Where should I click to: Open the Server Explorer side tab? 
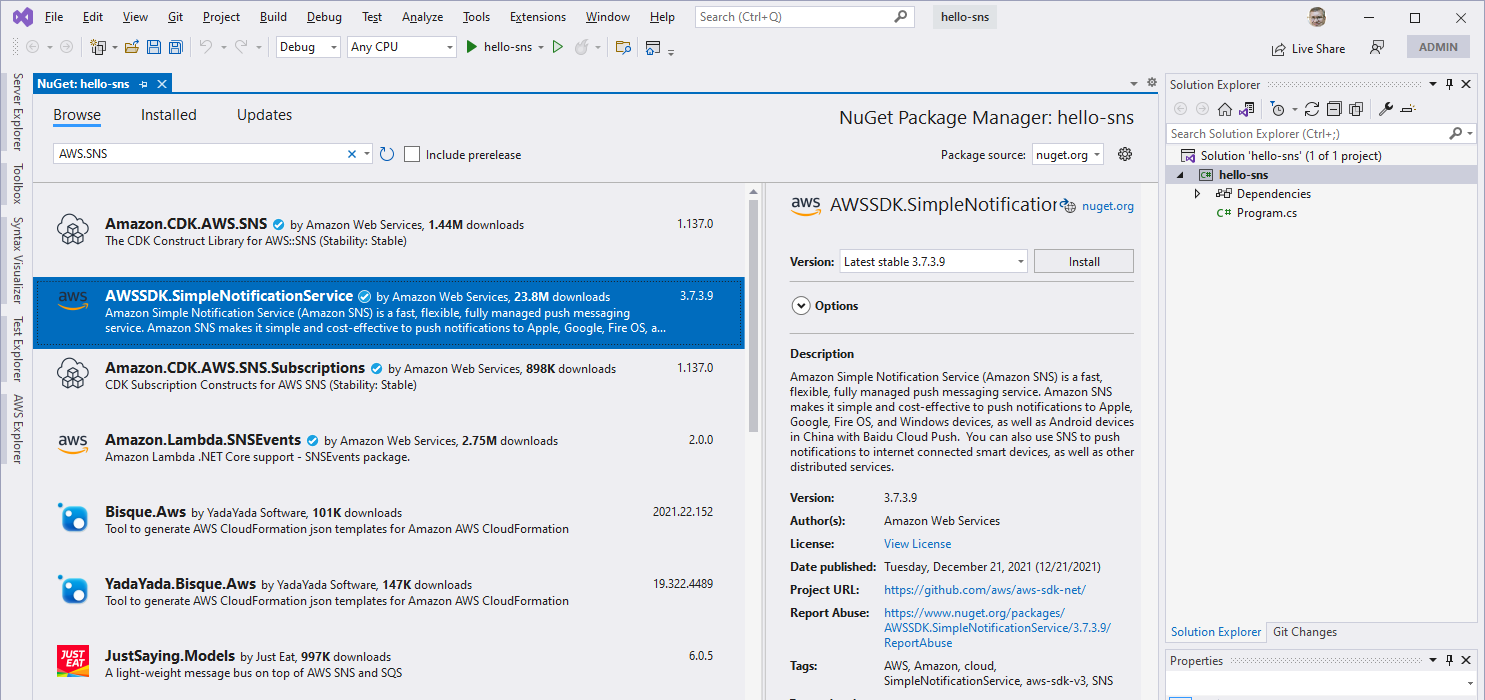click(x=17, y=112)
